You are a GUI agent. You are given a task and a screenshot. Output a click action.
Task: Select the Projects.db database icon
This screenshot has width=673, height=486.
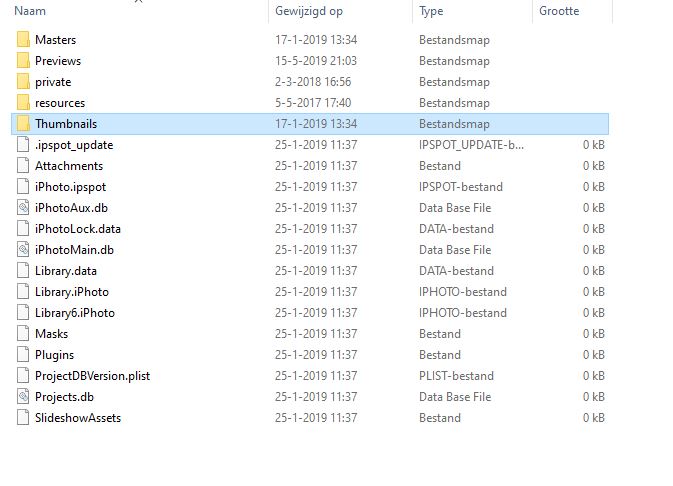(23, 397)
